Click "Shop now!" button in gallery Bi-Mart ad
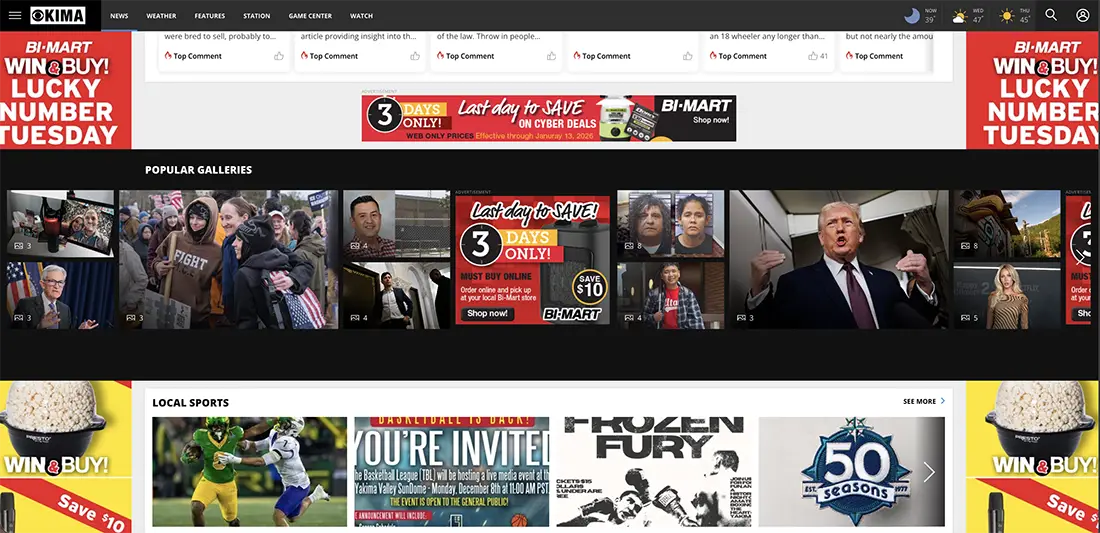Image resolution: width=1100 pixels, height=533 pixels. point(488,313)
